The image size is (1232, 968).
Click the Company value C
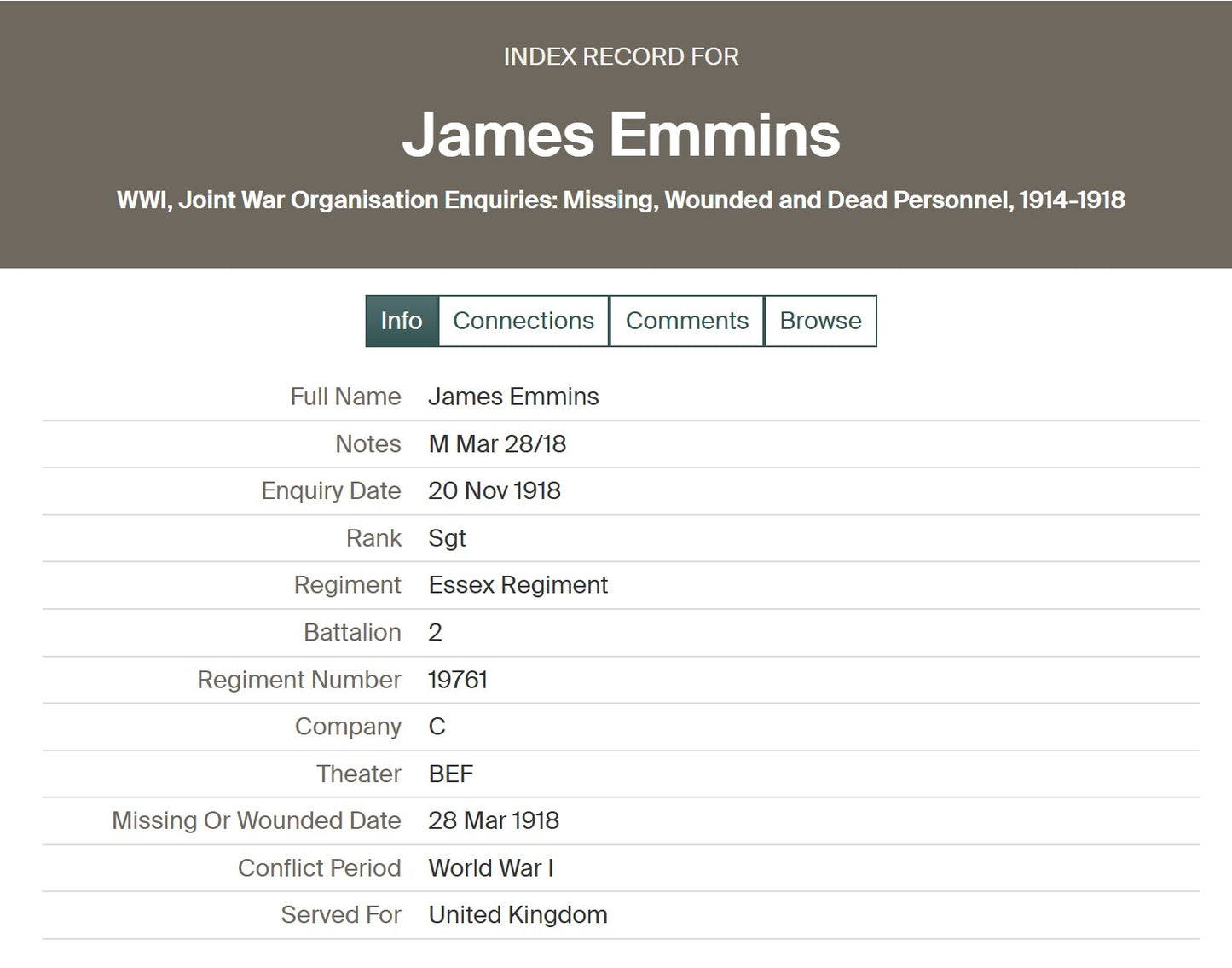437,727
